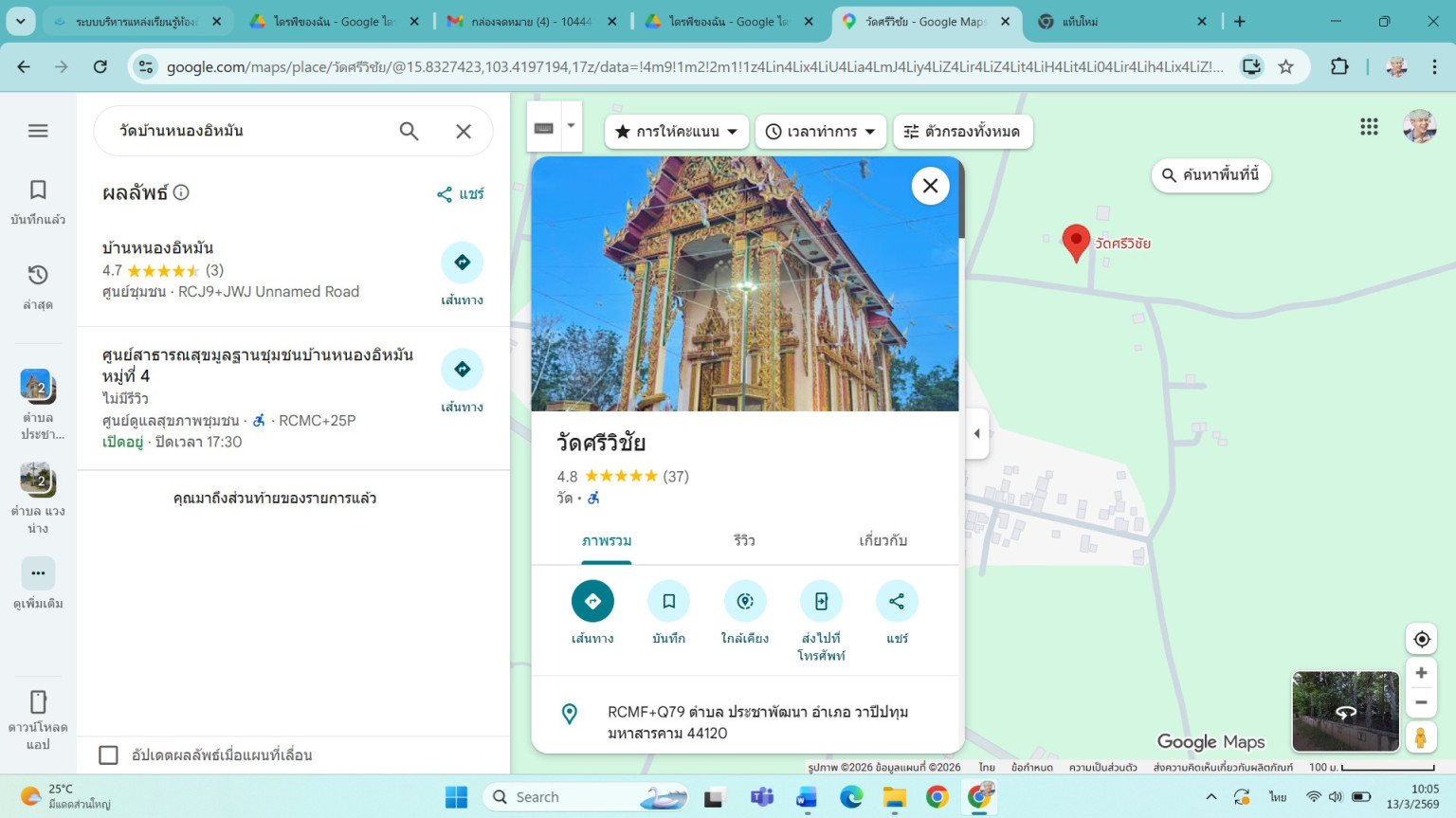Switch to the Overview tab (ภาพรวม)
Viewport: 1456px width, 818px height.
point(607,541)
